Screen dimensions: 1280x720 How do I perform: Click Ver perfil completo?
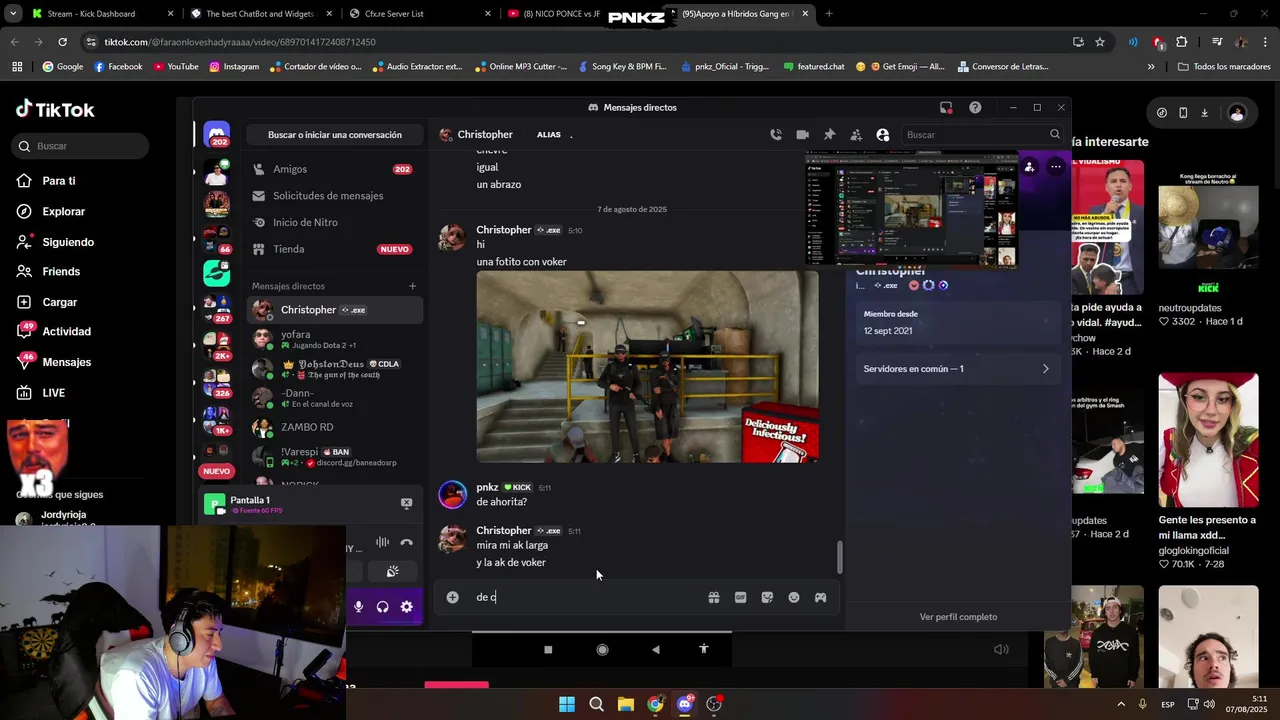pyautogui.click(x=958, y=617)
